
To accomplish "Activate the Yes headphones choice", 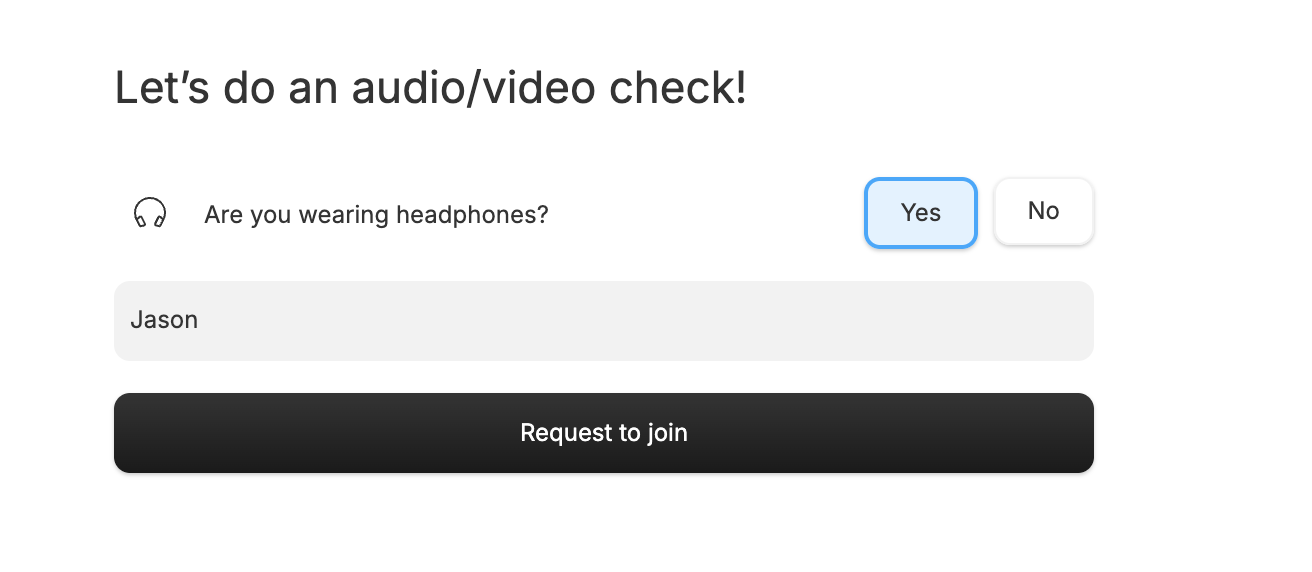I will pyautogui.click(x=920, y=212).
